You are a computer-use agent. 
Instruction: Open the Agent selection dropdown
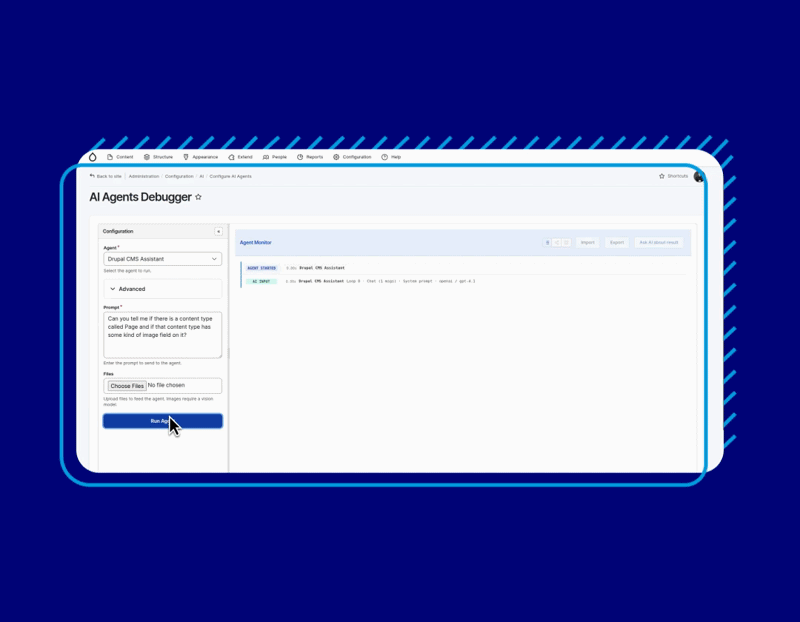pos(162,258)
